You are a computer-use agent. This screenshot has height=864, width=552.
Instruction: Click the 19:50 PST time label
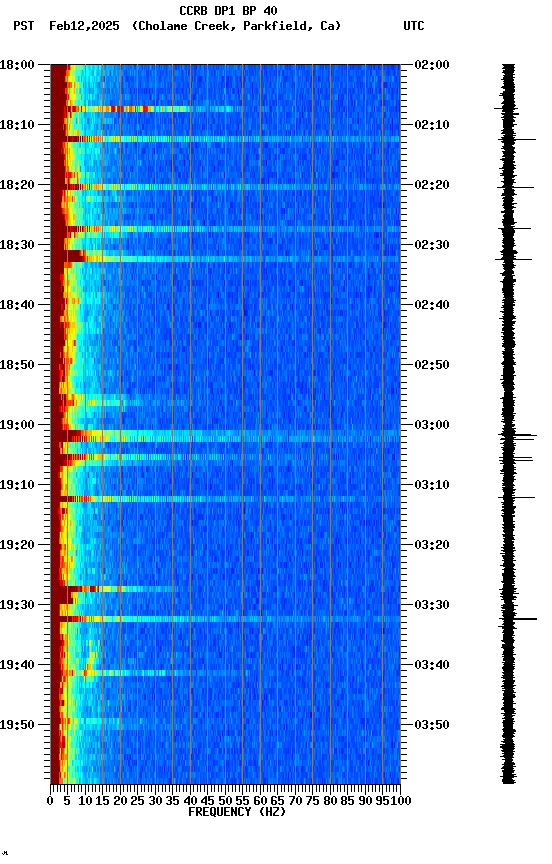(x=17, y=725)
